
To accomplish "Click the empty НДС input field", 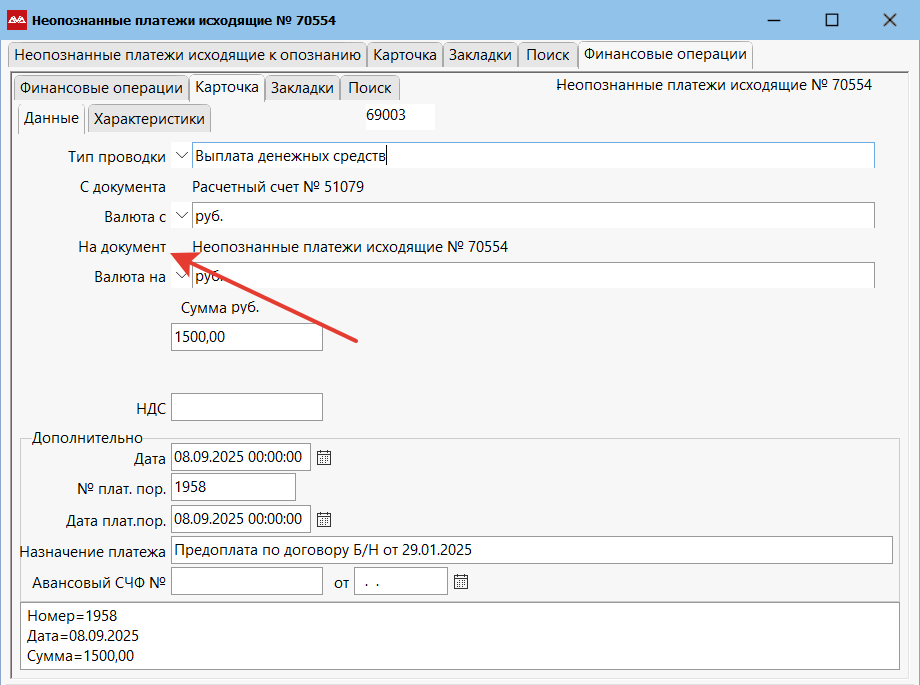I will [x=247, y=407].
